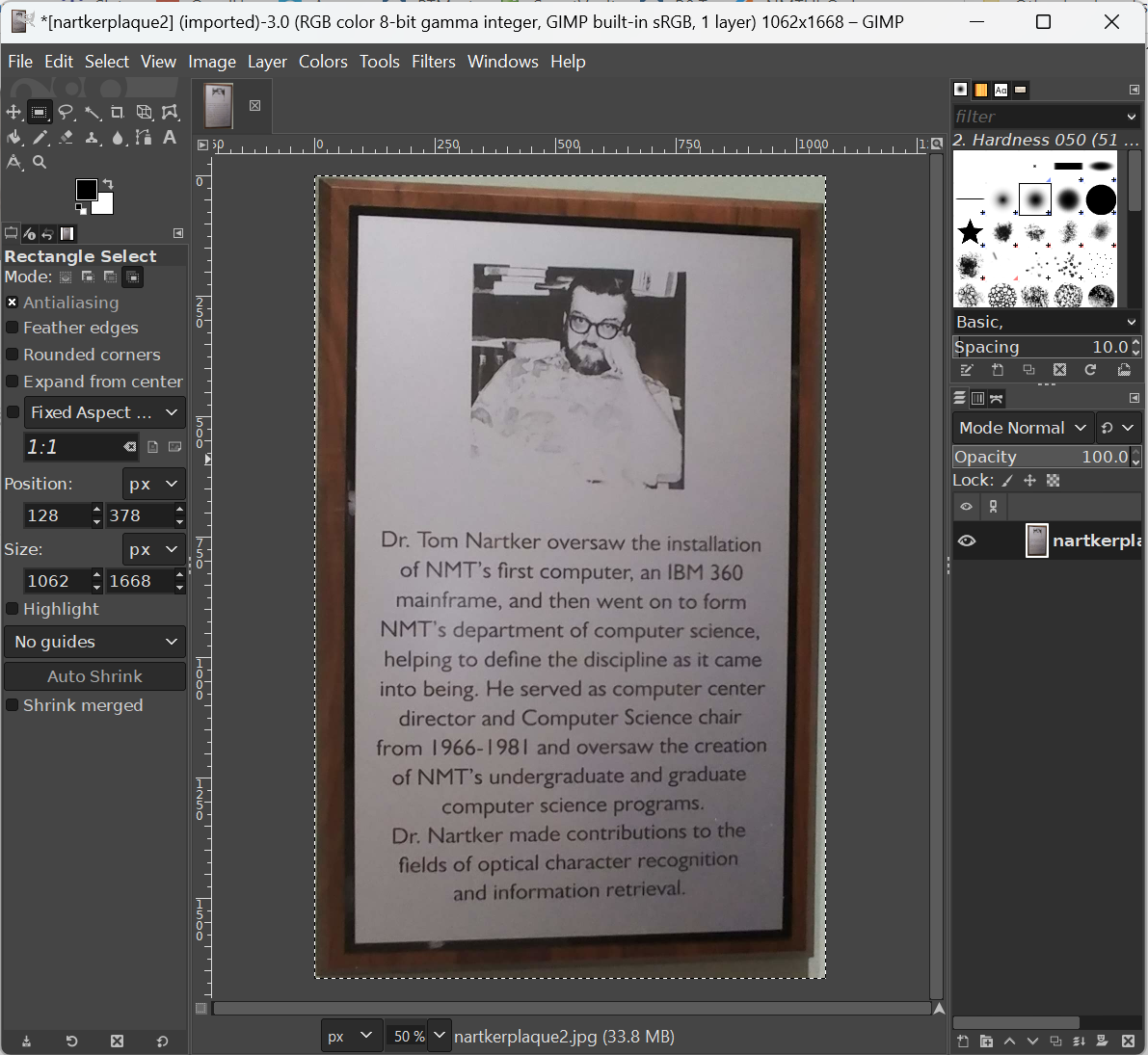Viewport: 1148px width, 1055px height.
Task: Click the Auto Shrink button
Action: [94, 676]
